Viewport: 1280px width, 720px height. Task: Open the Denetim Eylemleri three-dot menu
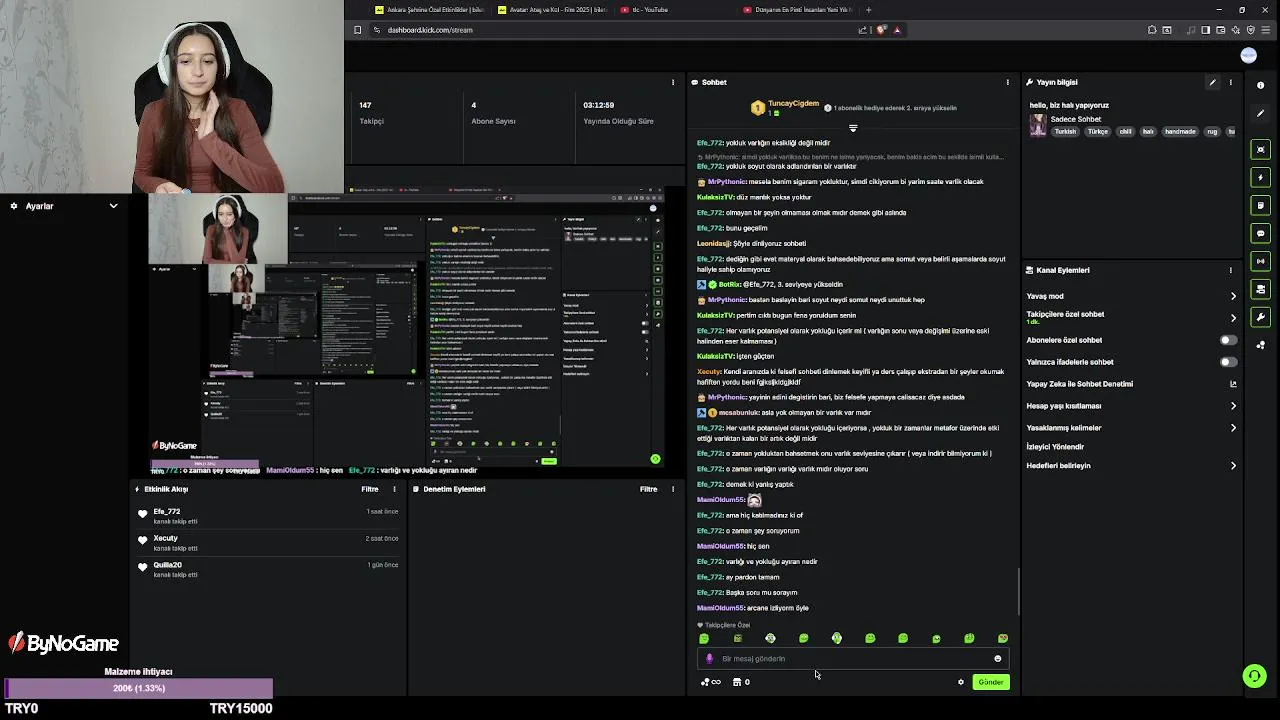pyautogui.click(x=673, y=489)
